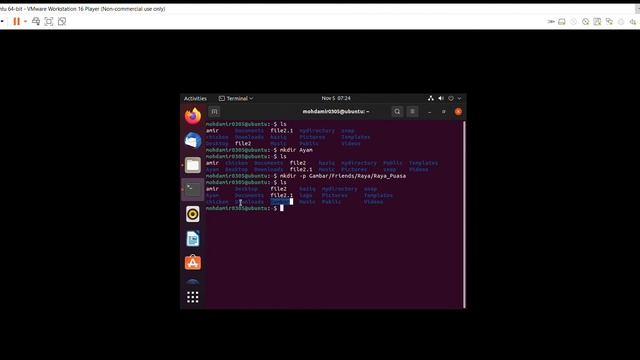640x360 pixels.
Task: Open the dropdown arrow beside the pause button
Action: (x=25, y=21)
